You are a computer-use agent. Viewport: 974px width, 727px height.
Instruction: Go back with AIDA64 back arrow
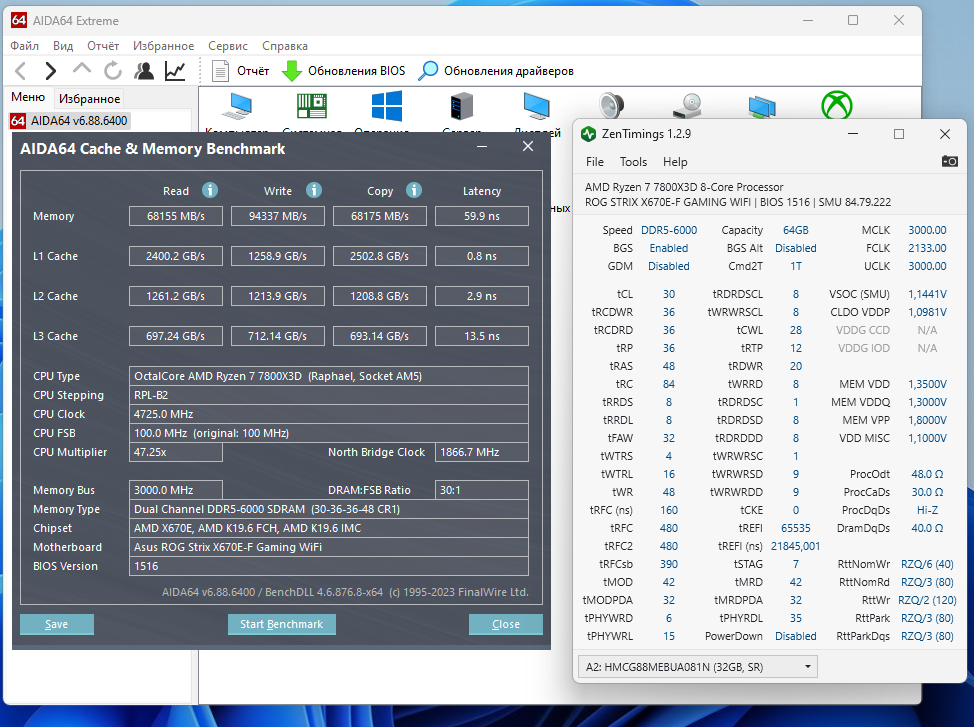pos(20,71)
